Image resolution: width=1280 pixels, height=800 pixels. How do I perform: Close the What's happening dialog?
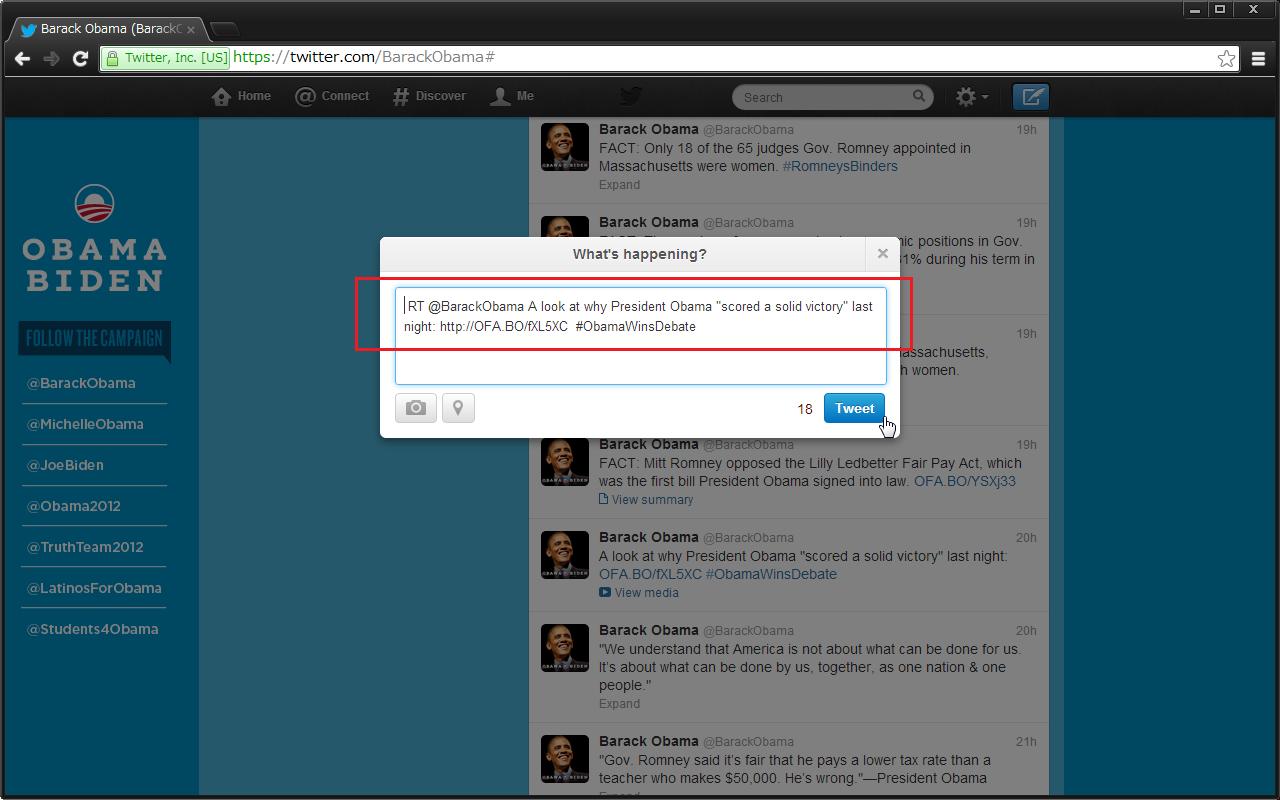pos(882,254)
